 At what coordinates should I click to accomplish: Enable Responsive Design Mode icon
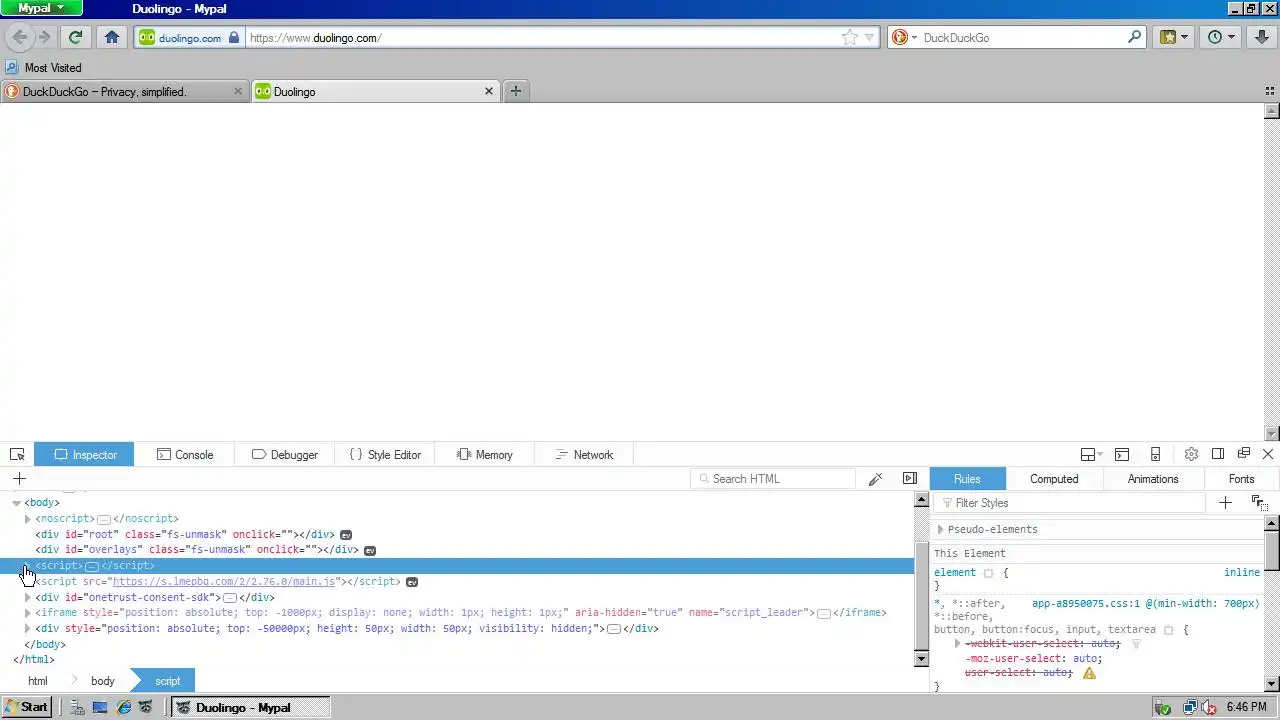(1155, 454)
